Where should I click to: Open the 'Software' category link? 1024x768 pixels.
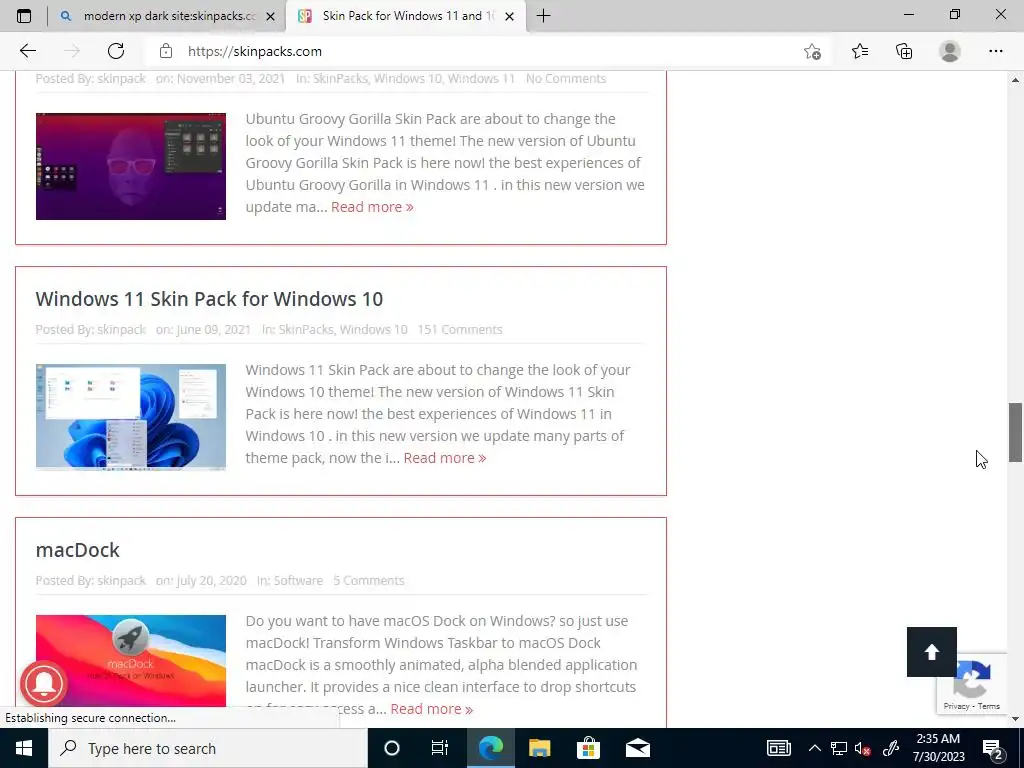click(x=298, y=580)
